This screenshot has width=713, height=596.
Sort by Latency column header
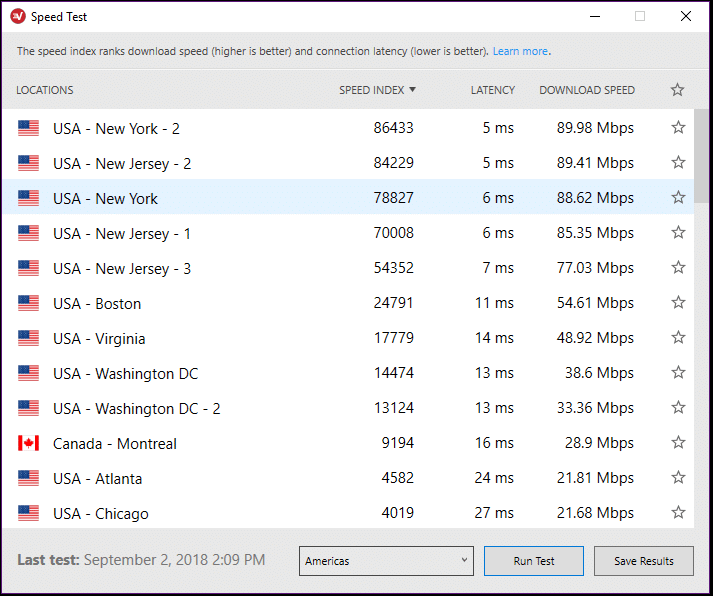(x=492, y=90)
